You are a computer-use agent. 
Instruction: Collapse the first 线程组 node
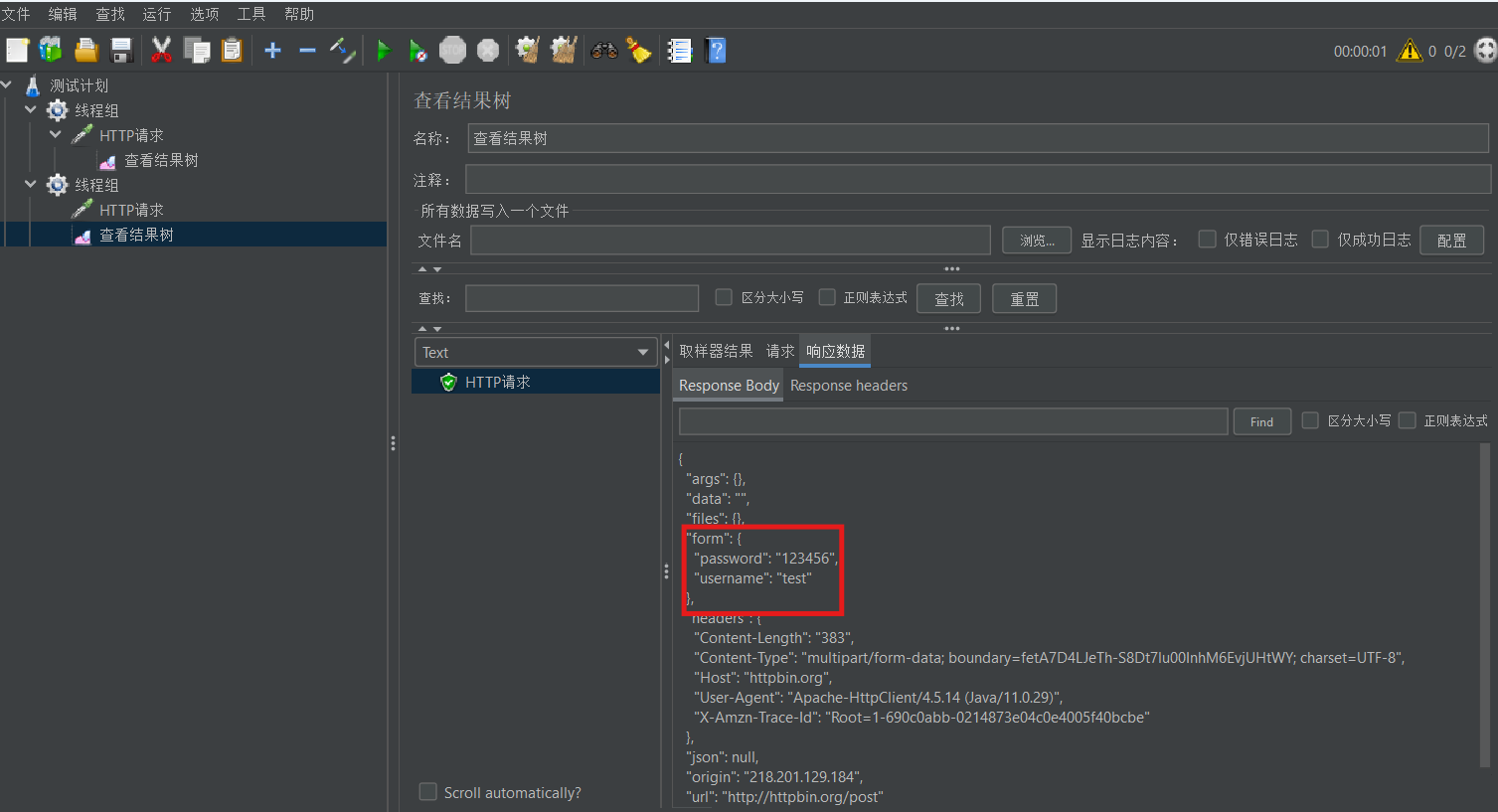click(x=31, y=110)
